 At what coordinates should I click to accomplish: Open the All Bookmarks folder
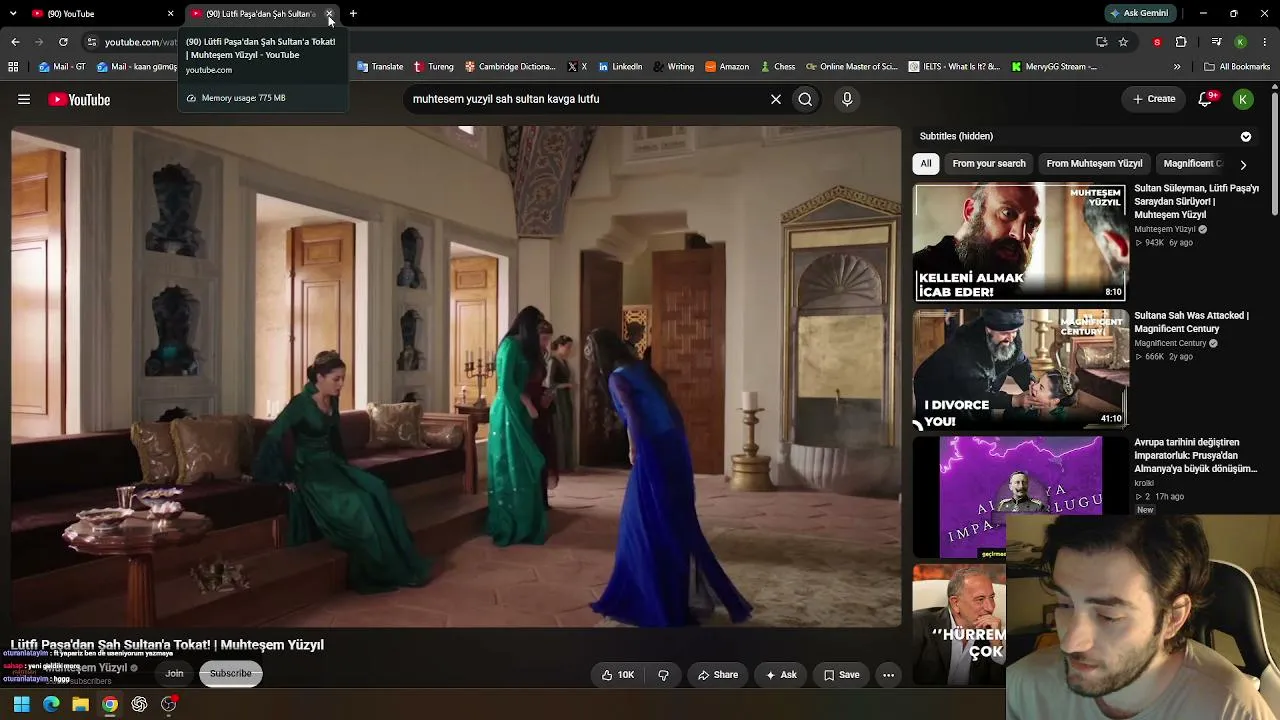[x=1237, y=67]
